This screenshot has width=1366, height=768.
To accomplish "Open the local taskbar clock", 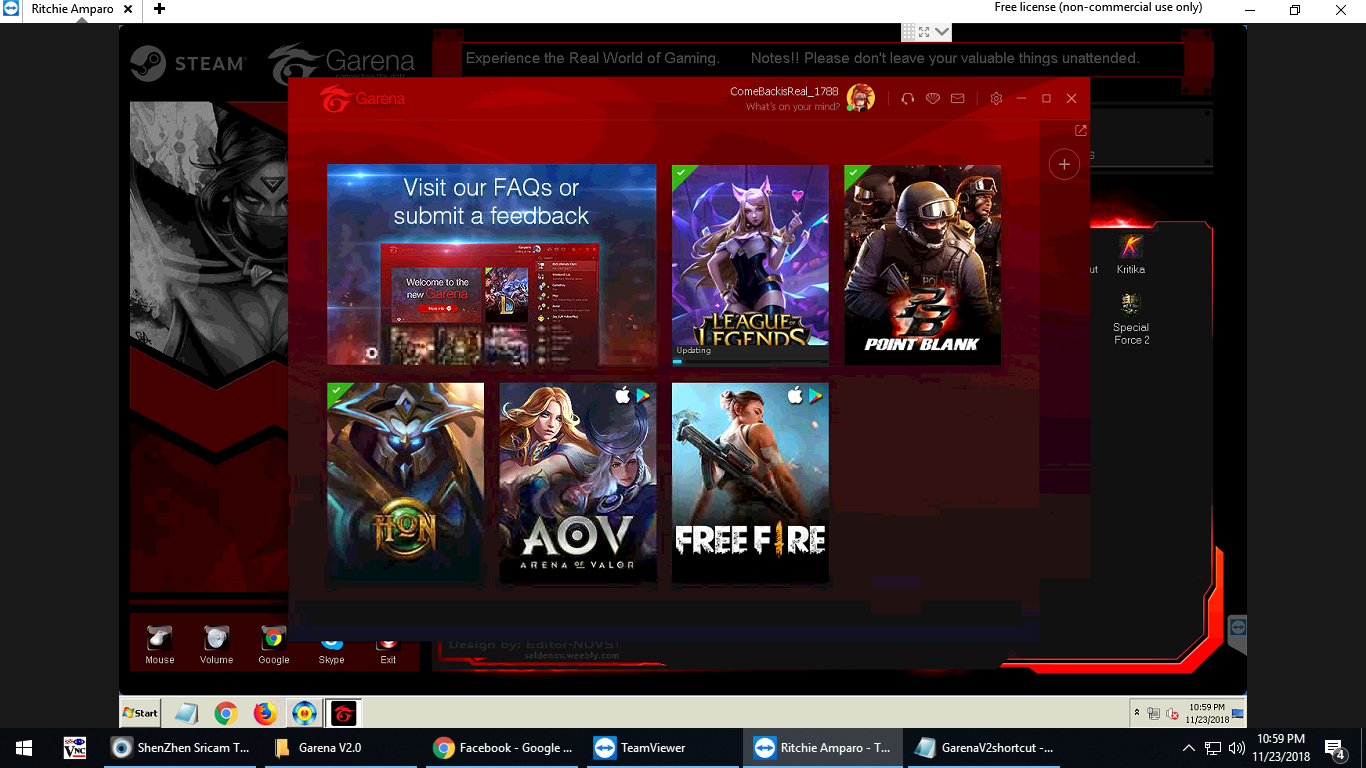I will (x=1281, y=748).
